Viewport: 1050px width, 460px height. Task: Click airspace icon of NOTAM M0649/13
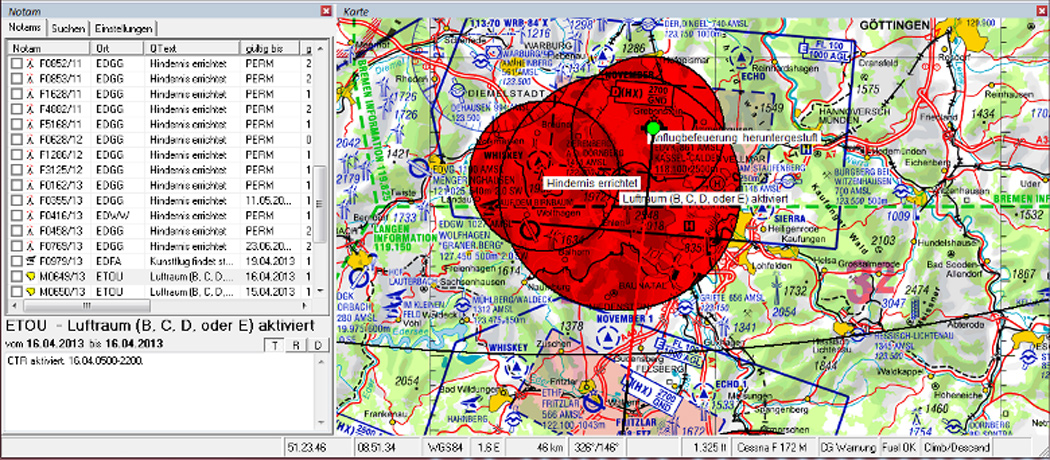point(31,274)
